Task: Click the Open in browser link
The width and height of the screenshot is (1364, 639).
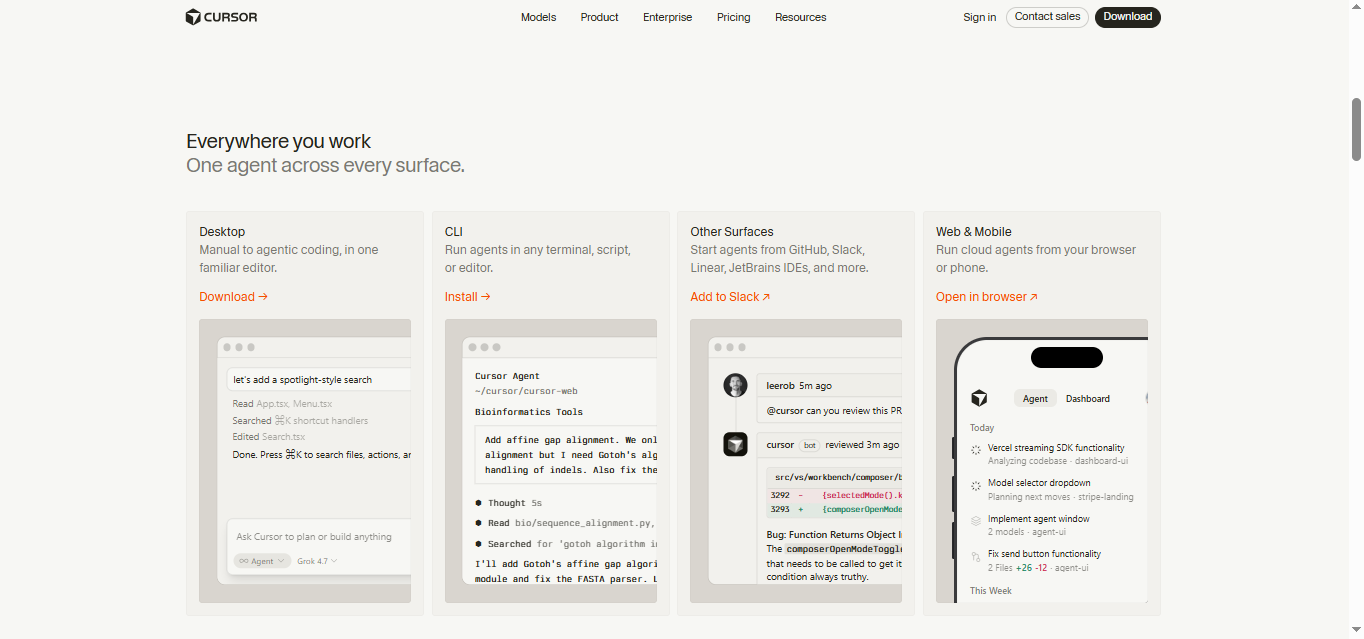Action: pyautogui.click(x=986, y=297)
